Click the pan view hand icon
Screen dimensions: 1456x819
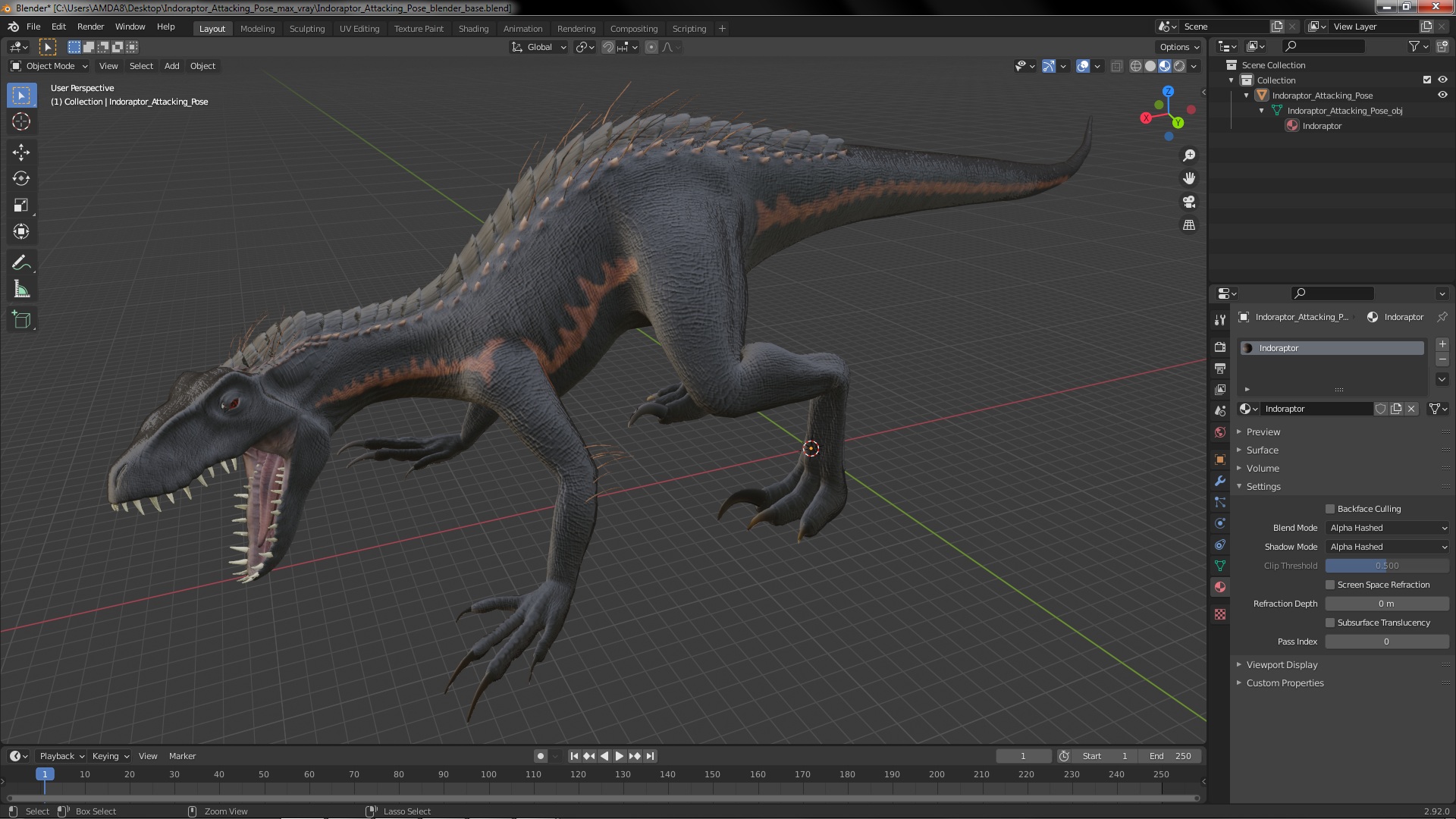coord(1189,178)
